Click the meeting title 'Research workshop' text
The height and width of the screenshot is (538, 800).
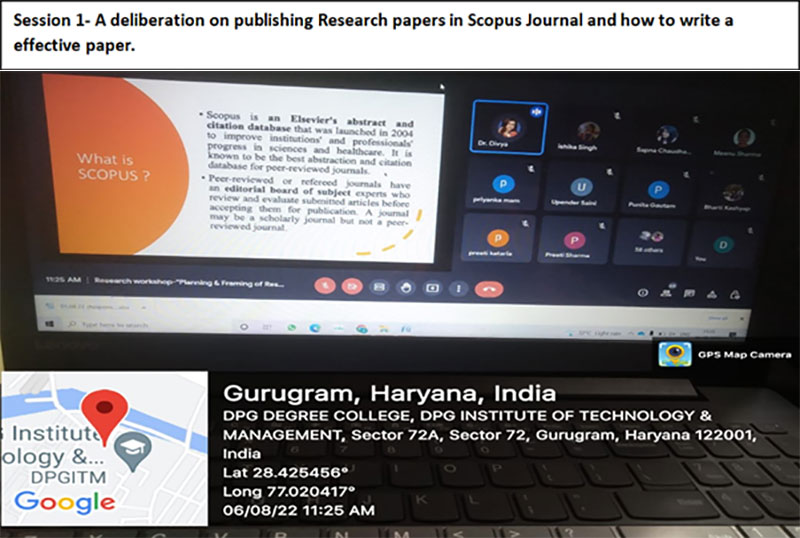[x=189, y=282]
